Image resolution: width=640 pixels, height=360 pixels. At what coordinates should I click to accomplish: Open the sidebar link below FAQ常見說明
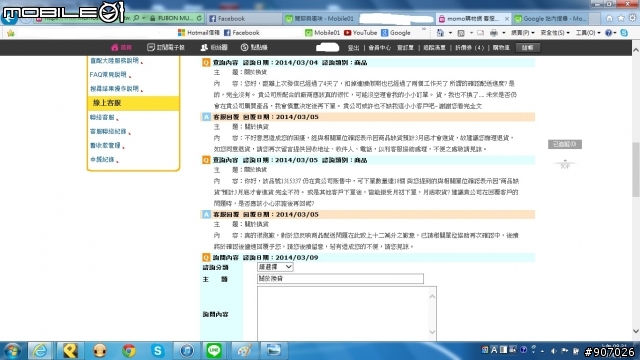[114, 89]
